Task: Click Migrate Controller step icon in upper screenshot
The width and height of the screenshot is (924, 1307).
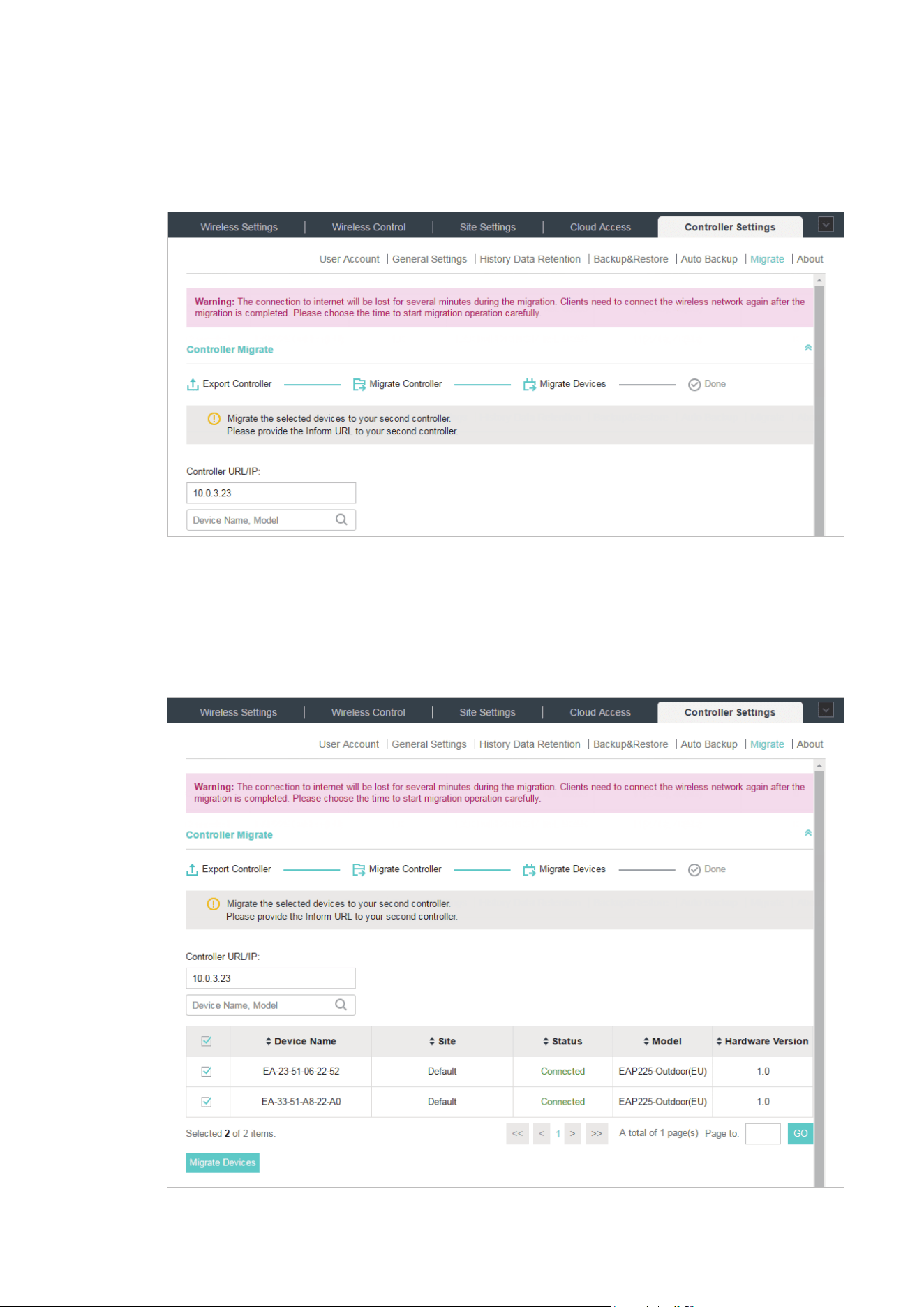Action: 359,385
